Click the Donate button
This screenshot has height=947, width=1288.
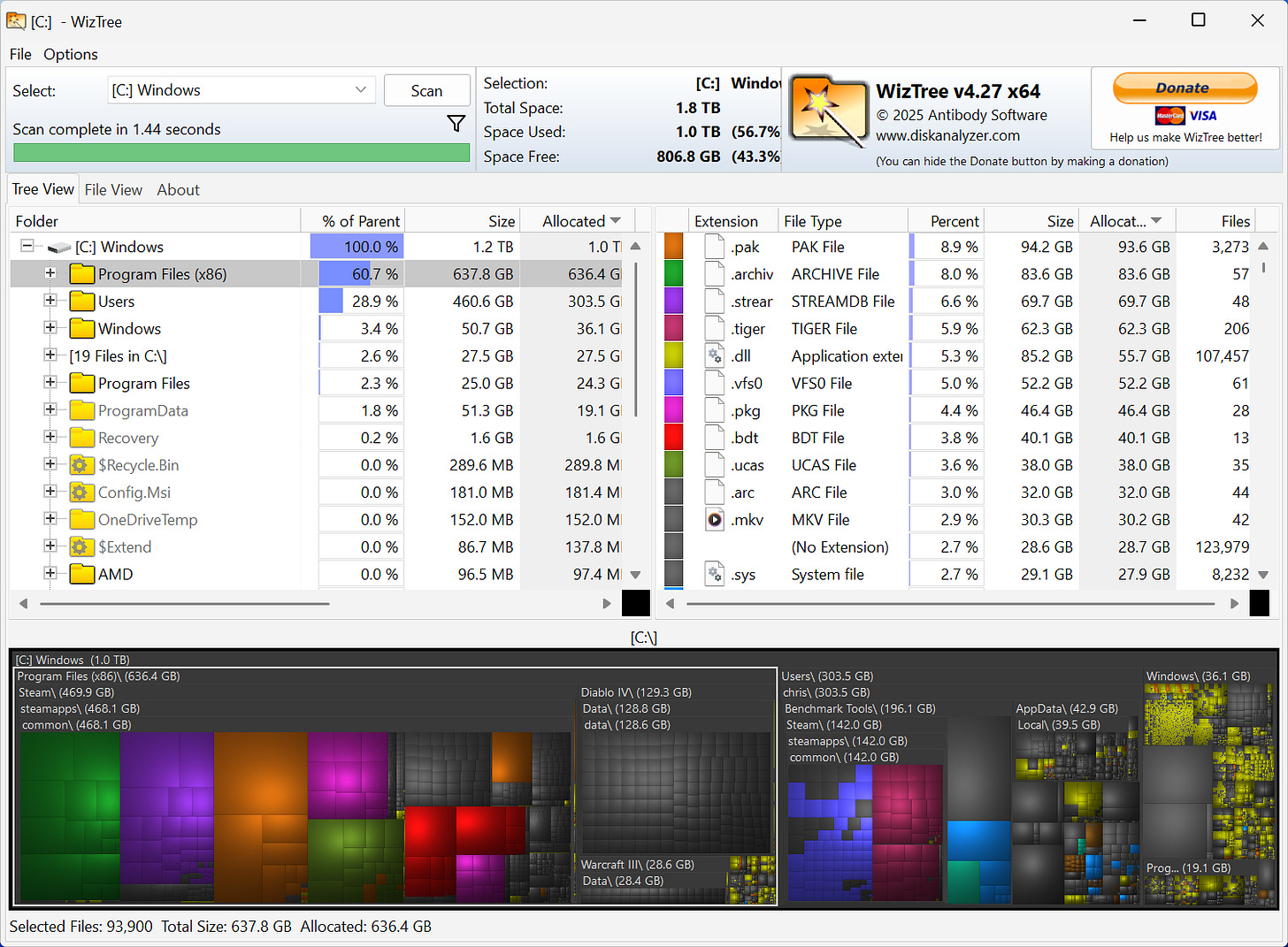pyautogui.click(x=1184, y=88)
